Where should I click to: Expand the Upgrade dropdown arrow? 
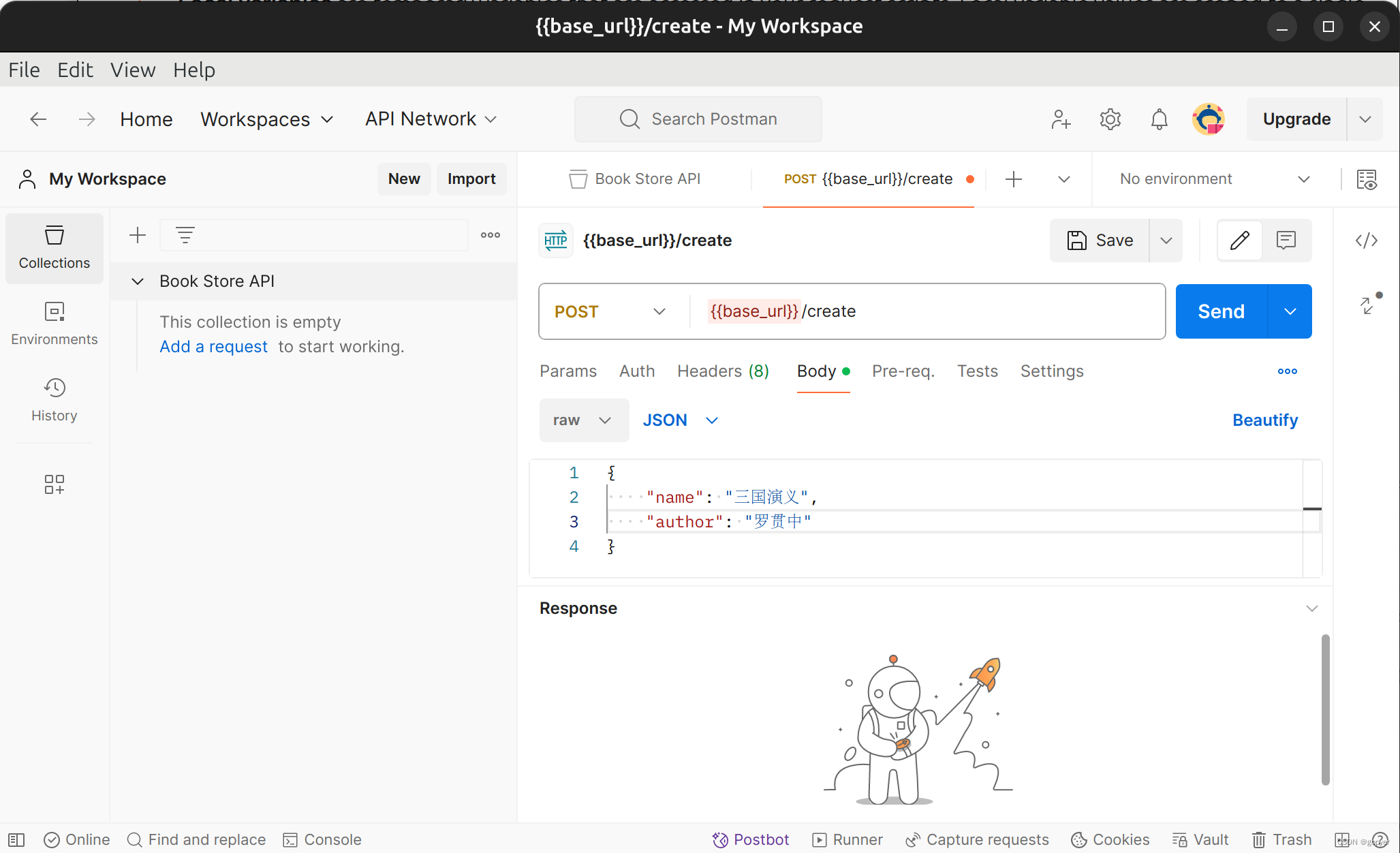point(1365,119)
